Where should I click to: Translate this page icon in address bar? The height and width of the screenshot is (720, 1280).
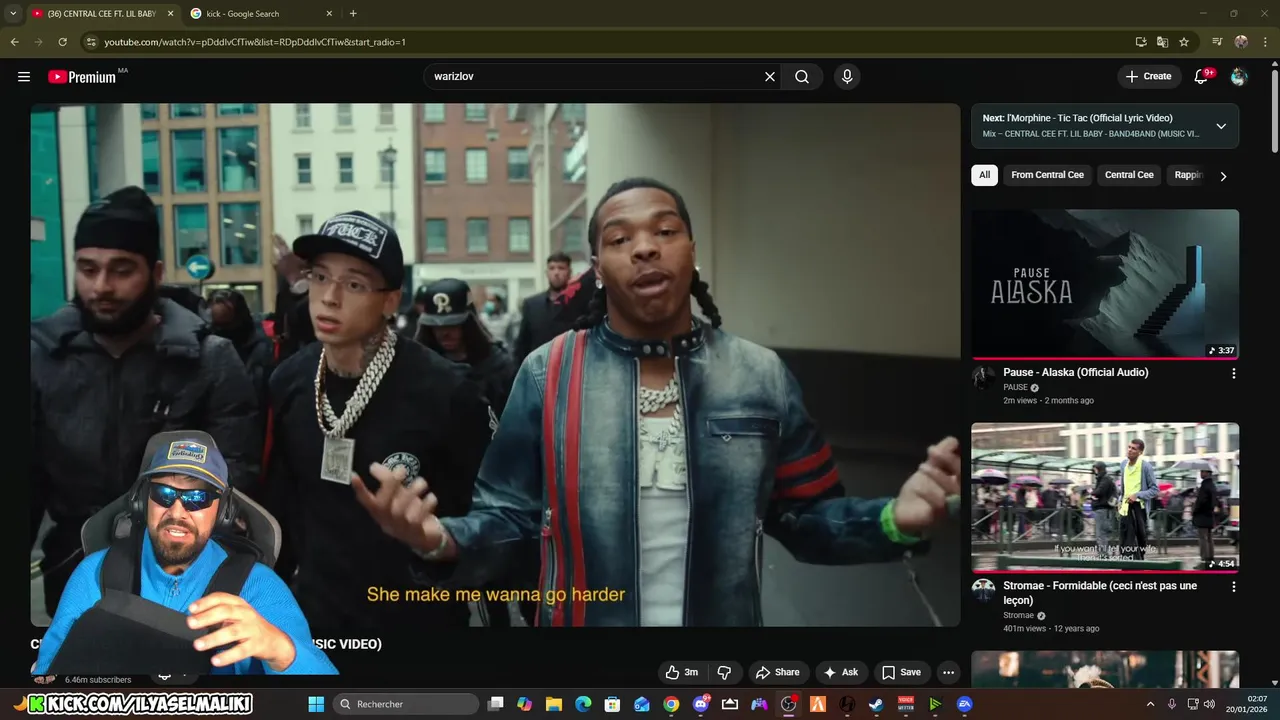(x=1162, y=42)
